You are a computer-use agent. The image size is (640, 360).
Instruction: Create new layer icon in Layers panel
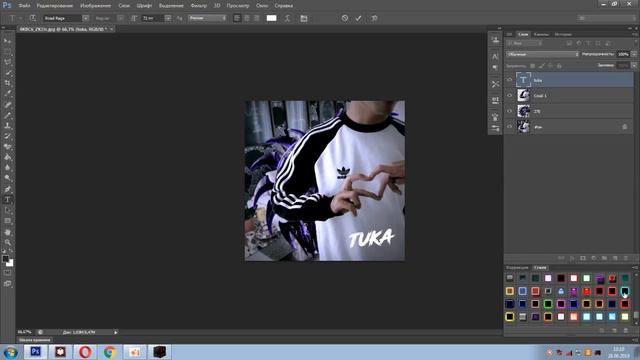[x=615, y=258]
